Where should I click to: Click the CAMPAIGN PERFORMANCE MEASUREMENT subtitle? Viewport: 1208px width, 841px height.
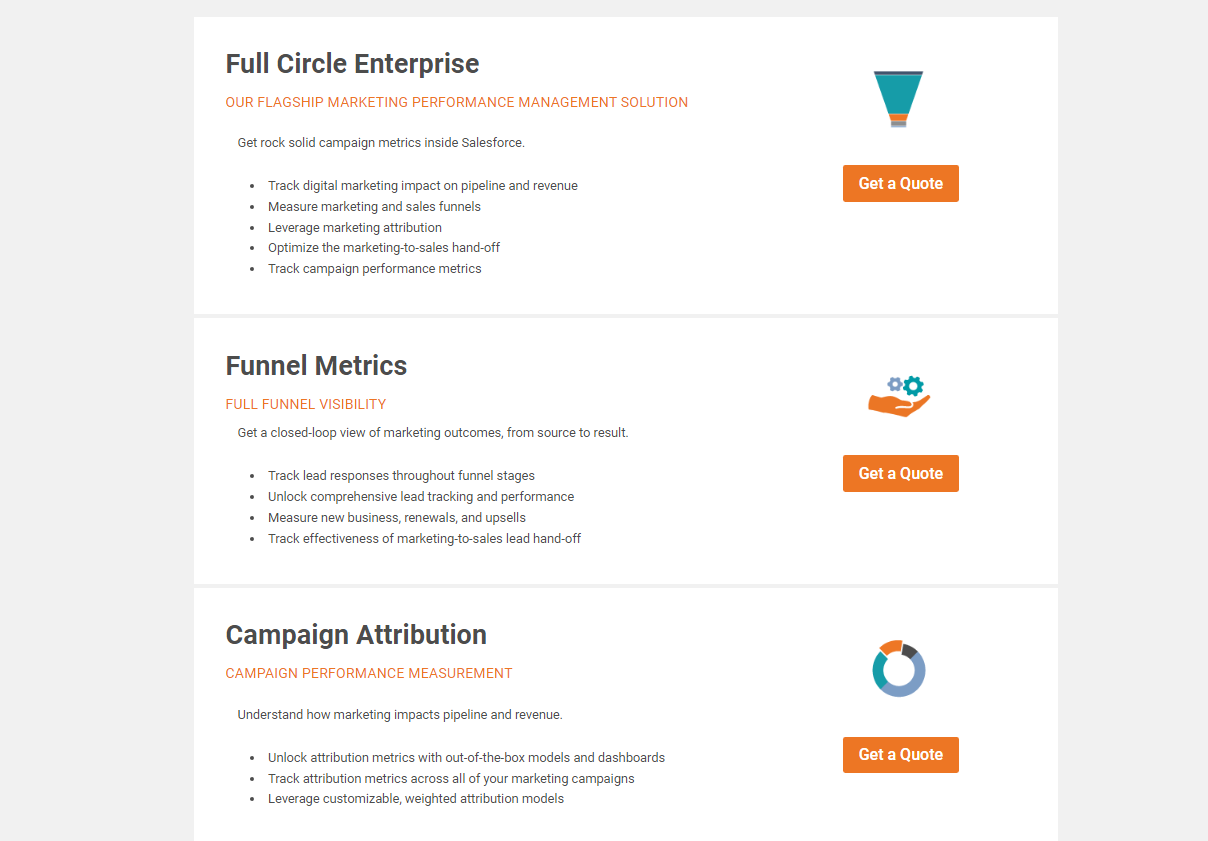point(368,673)
